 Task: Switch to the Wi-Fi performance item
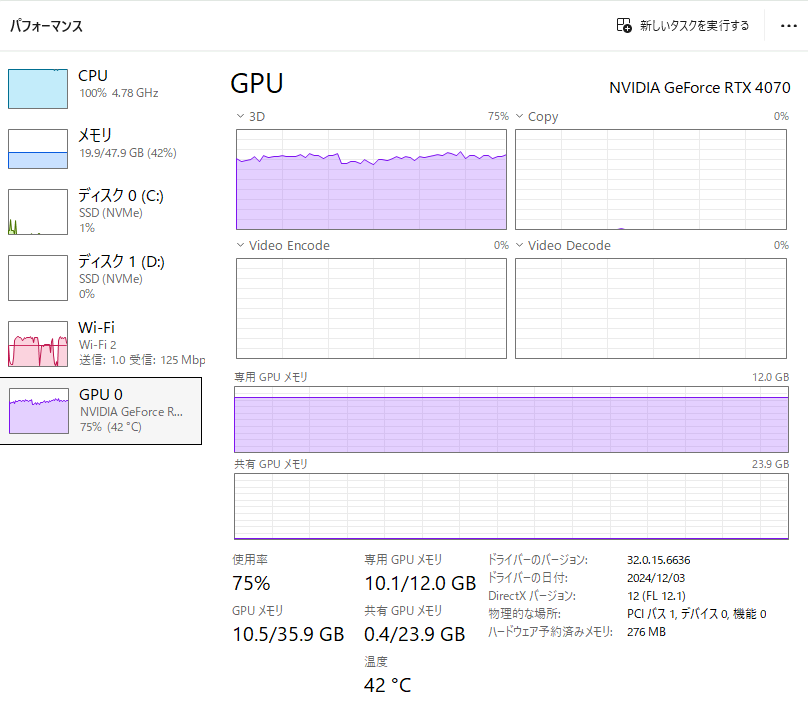[97, 328]
